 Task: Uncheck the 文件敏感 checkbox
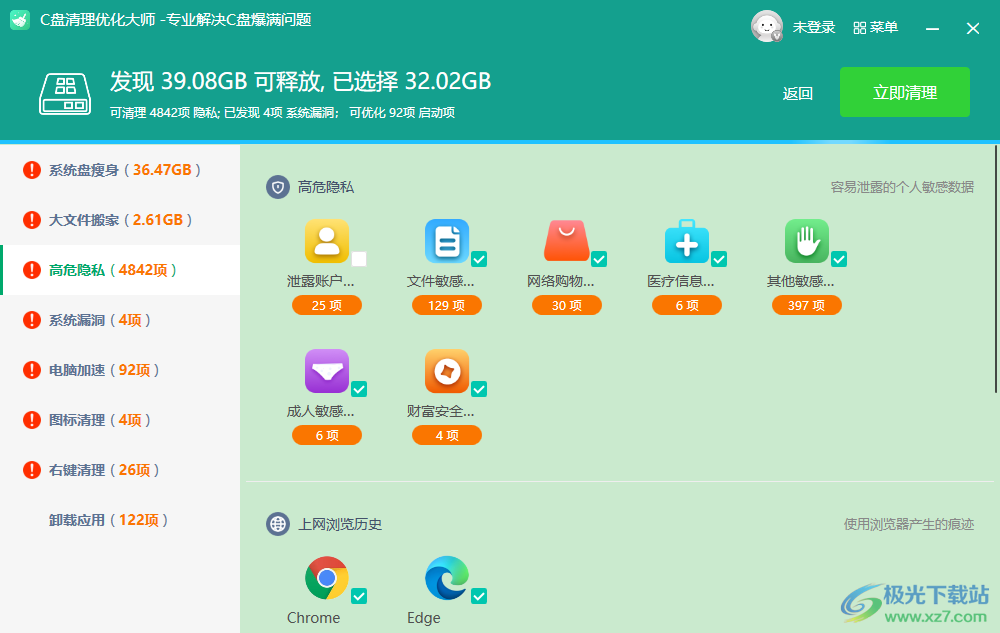pyautogui.click(x=479, y=260)
